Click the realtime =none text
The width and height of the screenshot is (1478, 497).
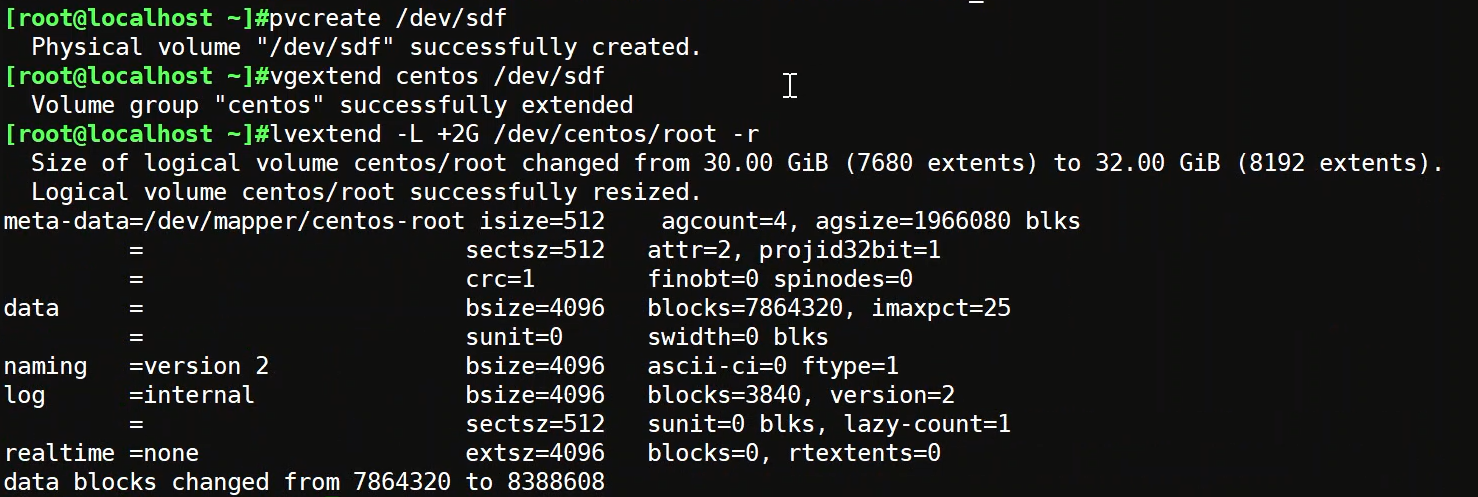(x=101, y=453)
